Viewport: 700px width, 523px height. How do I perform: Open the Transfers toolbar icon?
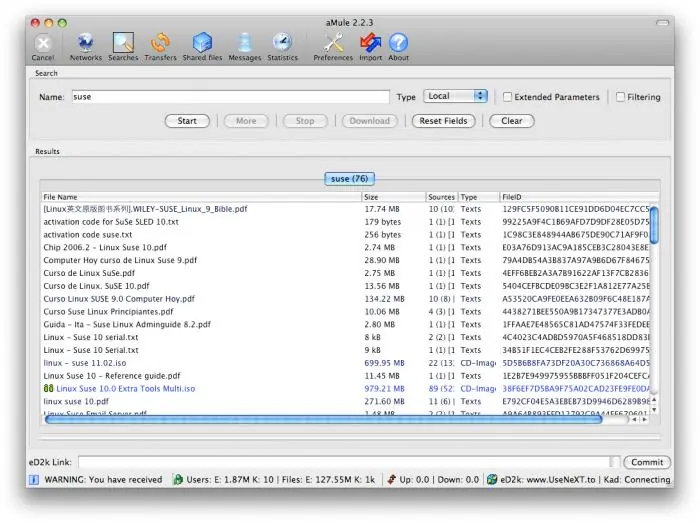pyautogui.click(x=160, y=43)
